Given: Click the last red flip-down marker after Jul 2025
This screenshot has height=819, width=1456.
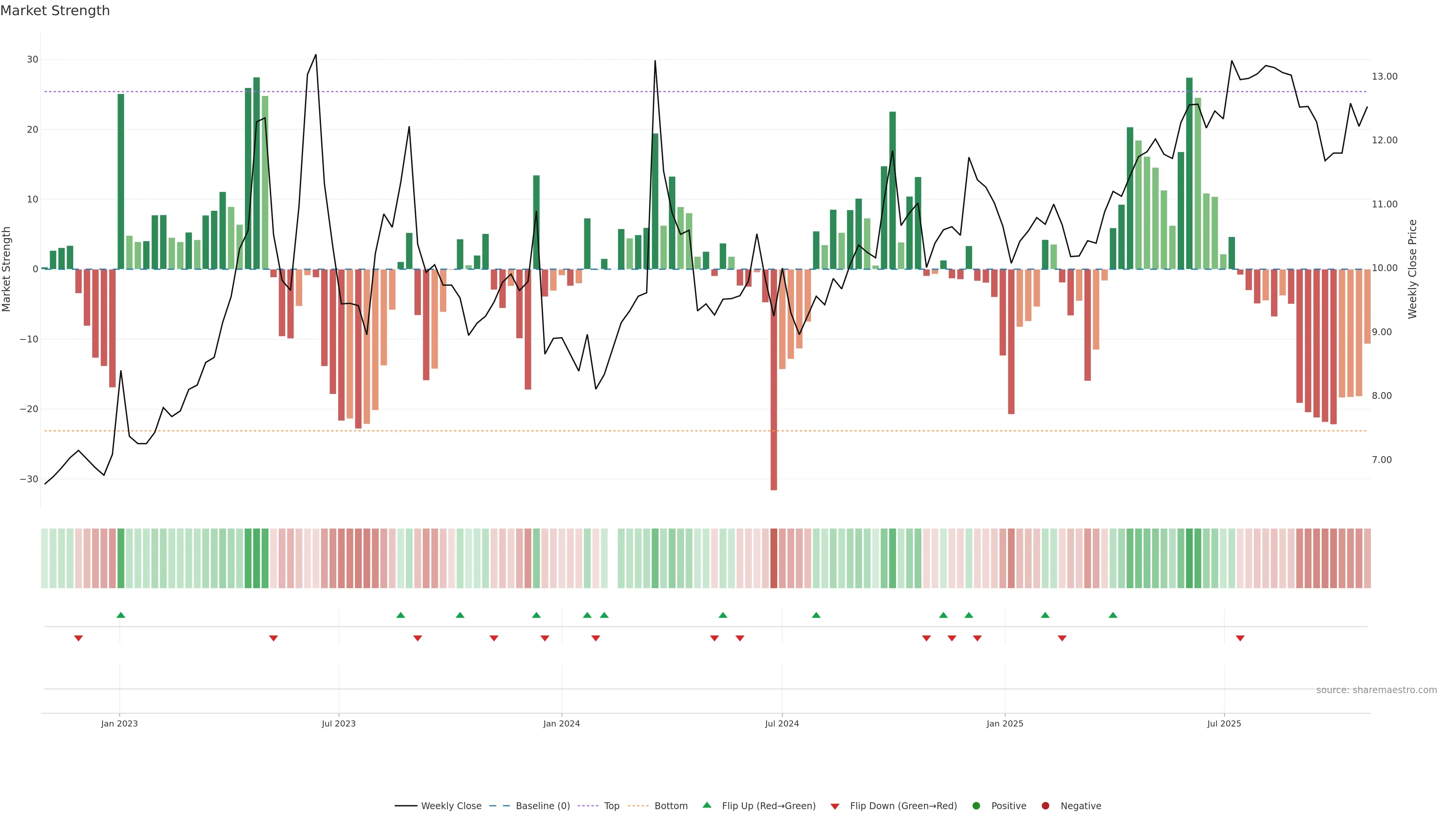Looking at the screenshot, I should tap(1240, 638).
